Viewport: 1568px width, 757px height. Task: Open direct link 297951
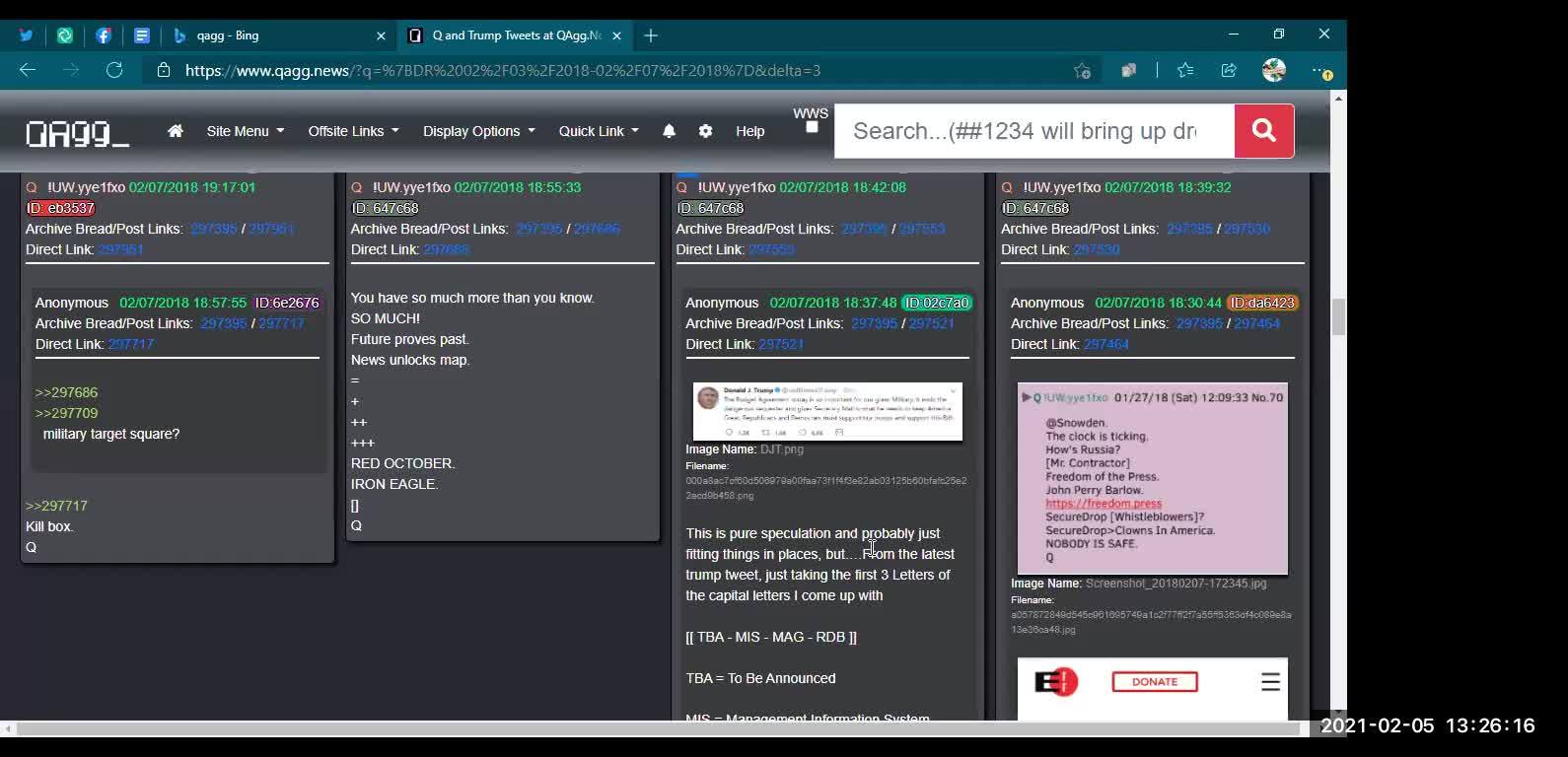[x=121, y=249]
